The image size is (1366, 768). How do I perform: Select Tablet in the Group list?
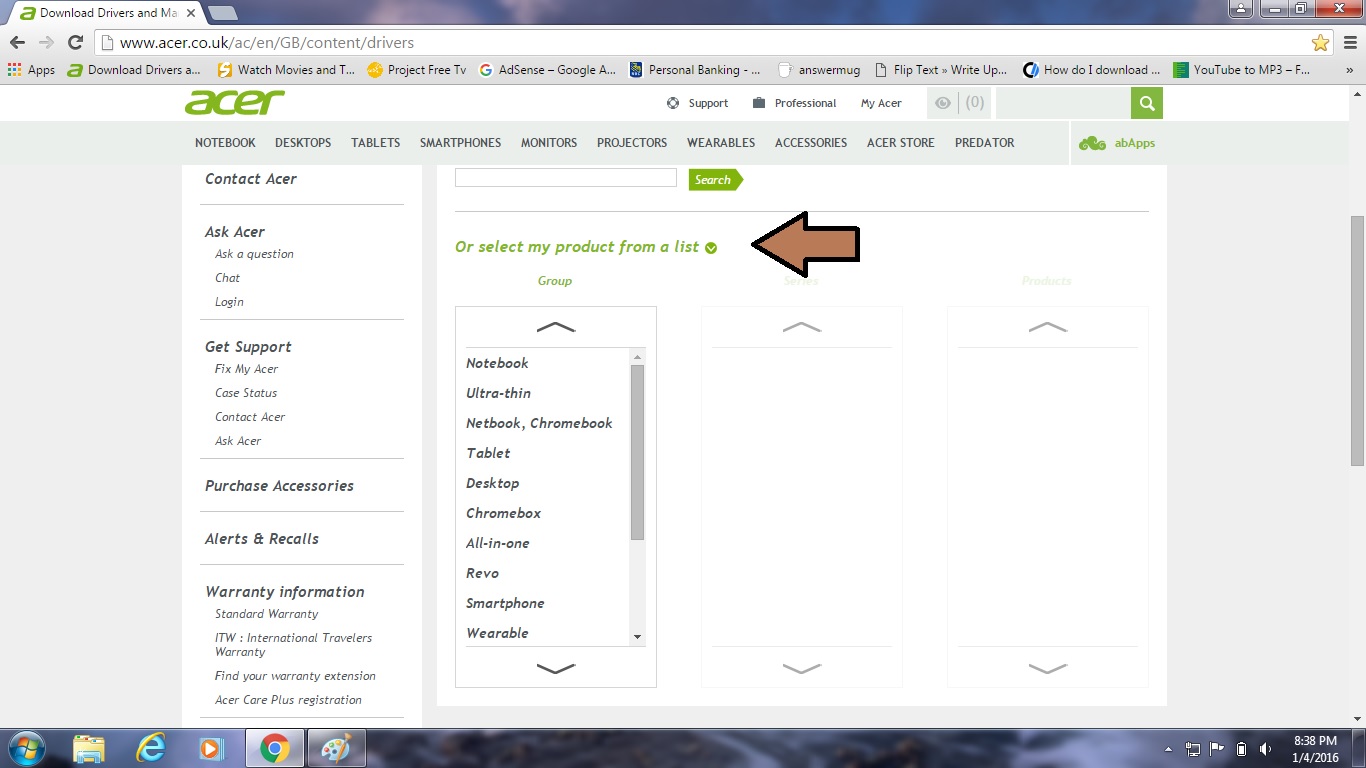(488, 453)
